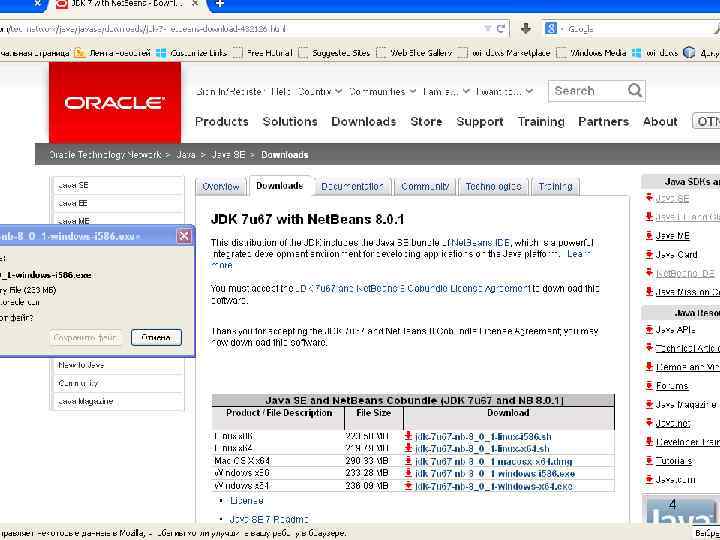The height and width of the screenshot is (540, 720).
Task: Click the Sign In/Register link
Action: [x=230, y=91]
